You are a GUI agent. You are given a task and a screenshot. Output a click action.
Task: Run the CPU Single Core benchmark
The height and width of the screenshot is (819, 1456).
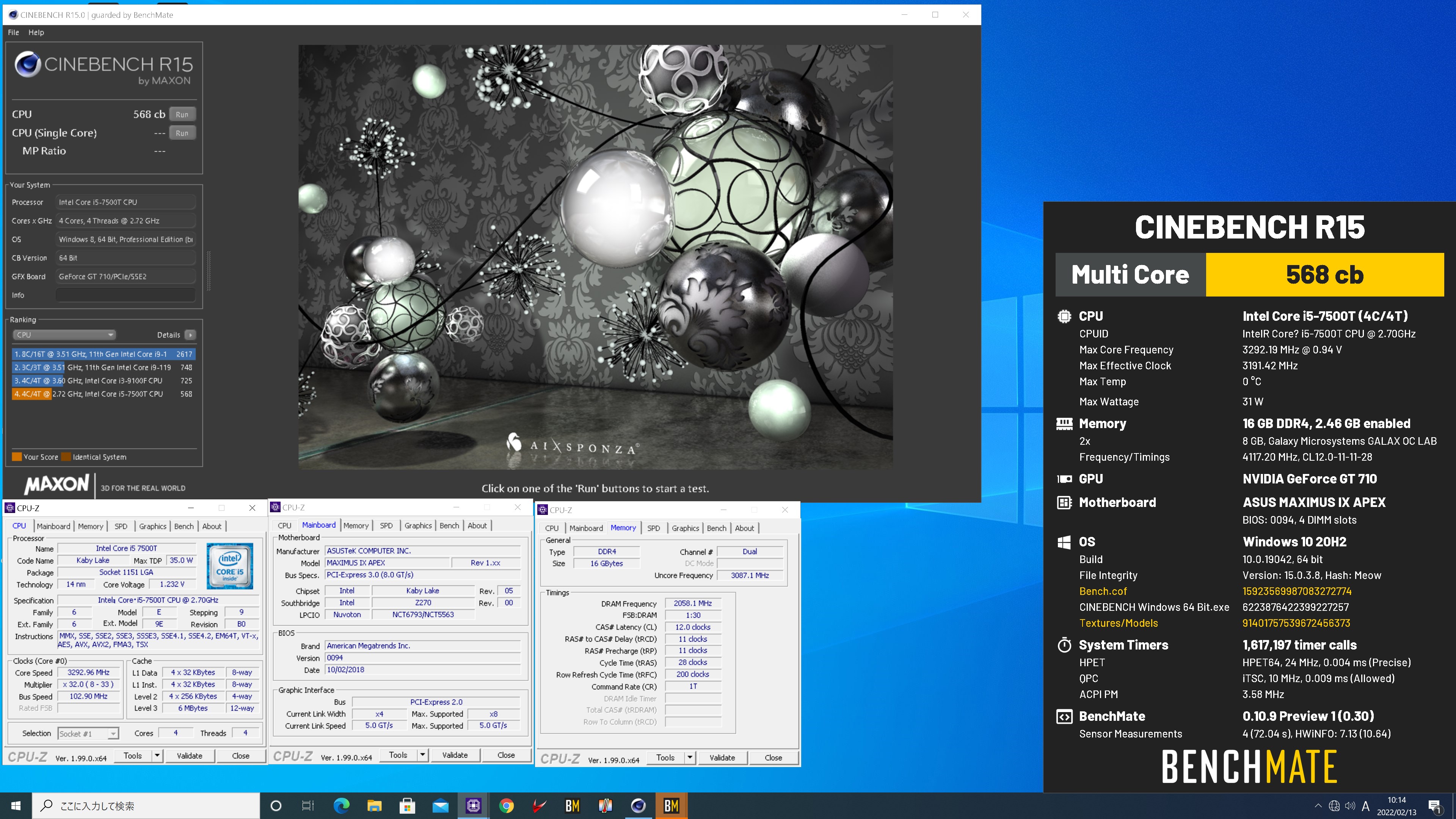(182, 133)
